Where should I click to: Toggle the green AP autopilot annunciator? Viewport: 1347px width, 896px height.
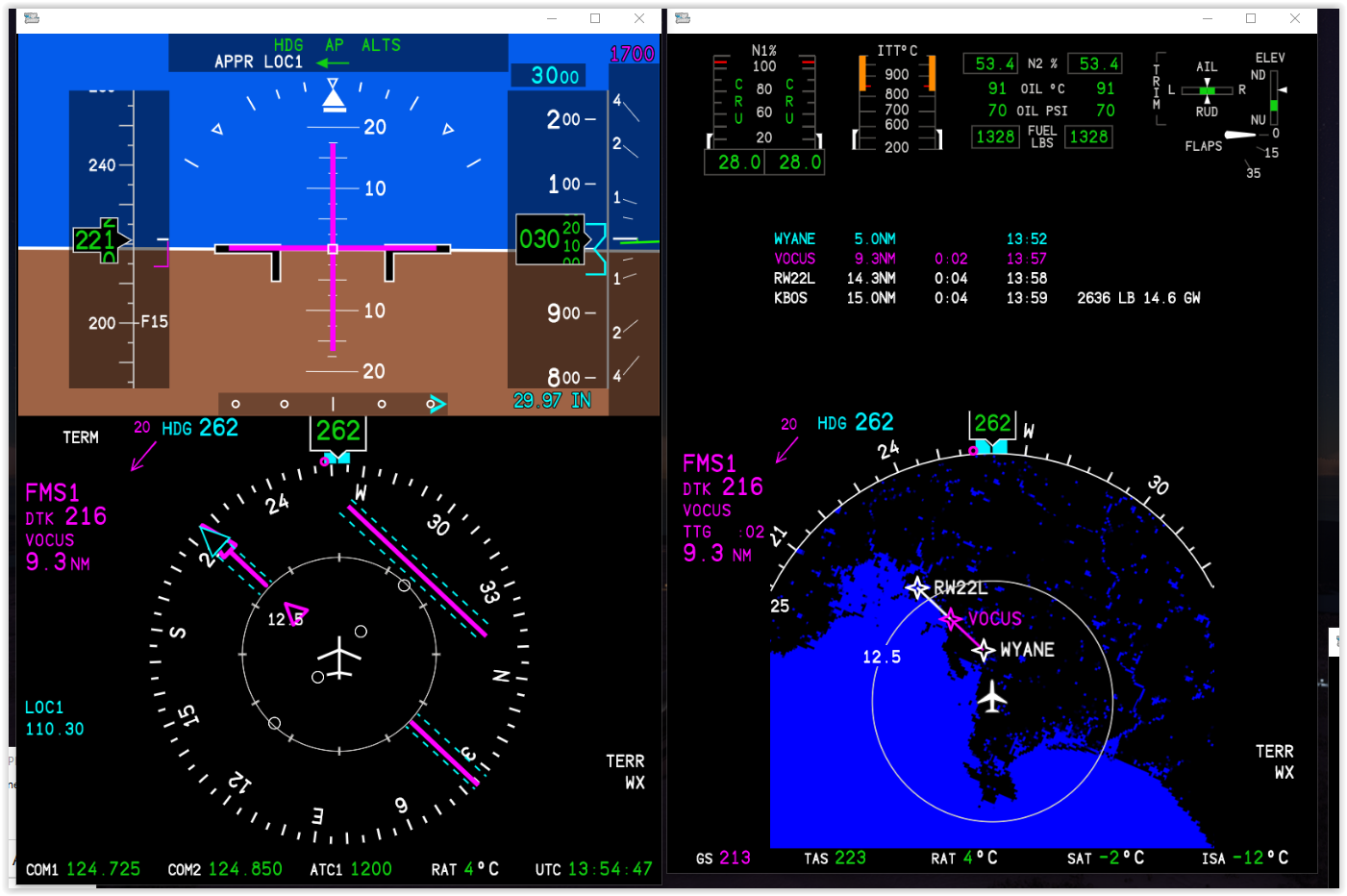(336, 44)
